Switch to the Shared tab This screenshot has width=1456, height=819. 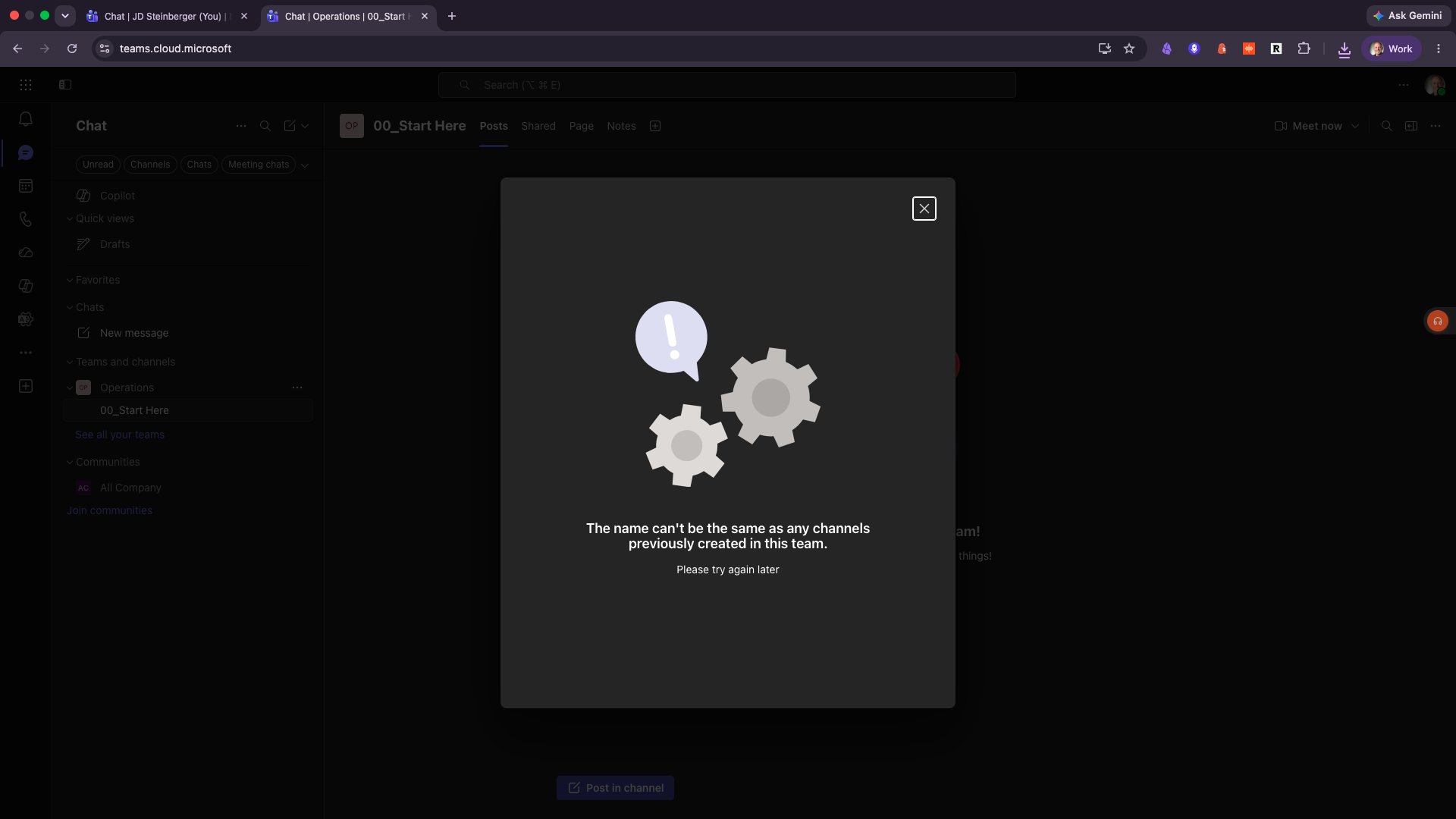pyautogui.click(x=538, y=126)
